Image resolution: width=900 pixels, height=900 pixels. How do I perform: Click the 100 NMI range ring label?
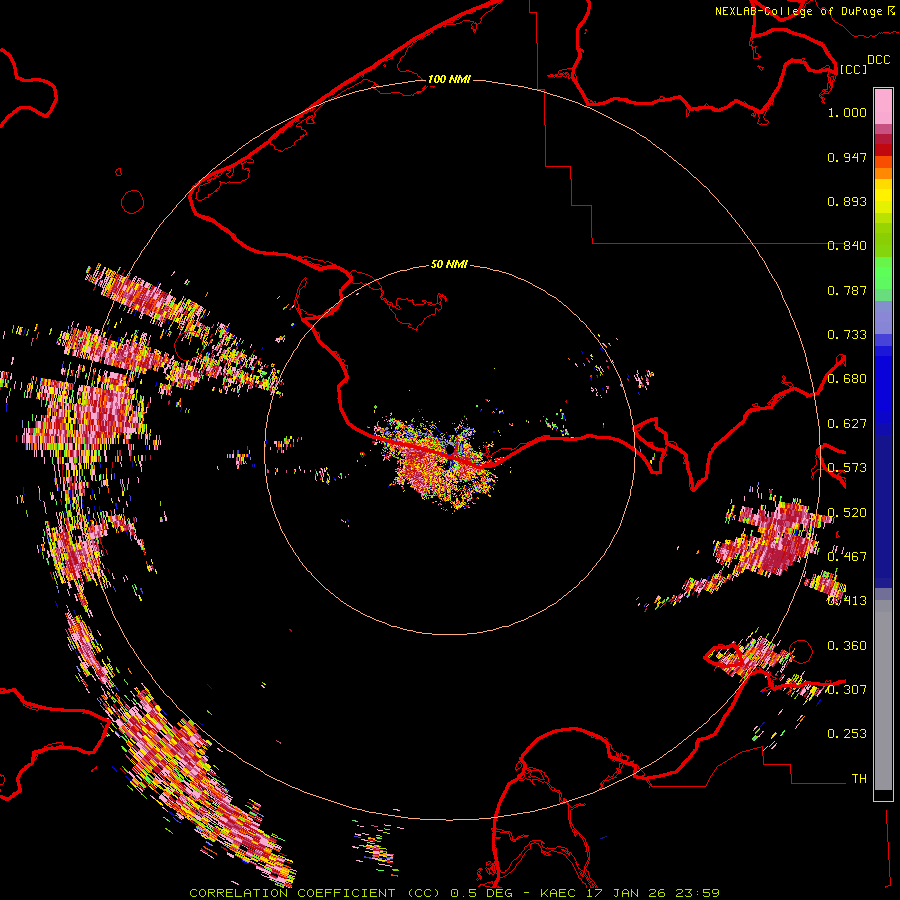point(449,79)
